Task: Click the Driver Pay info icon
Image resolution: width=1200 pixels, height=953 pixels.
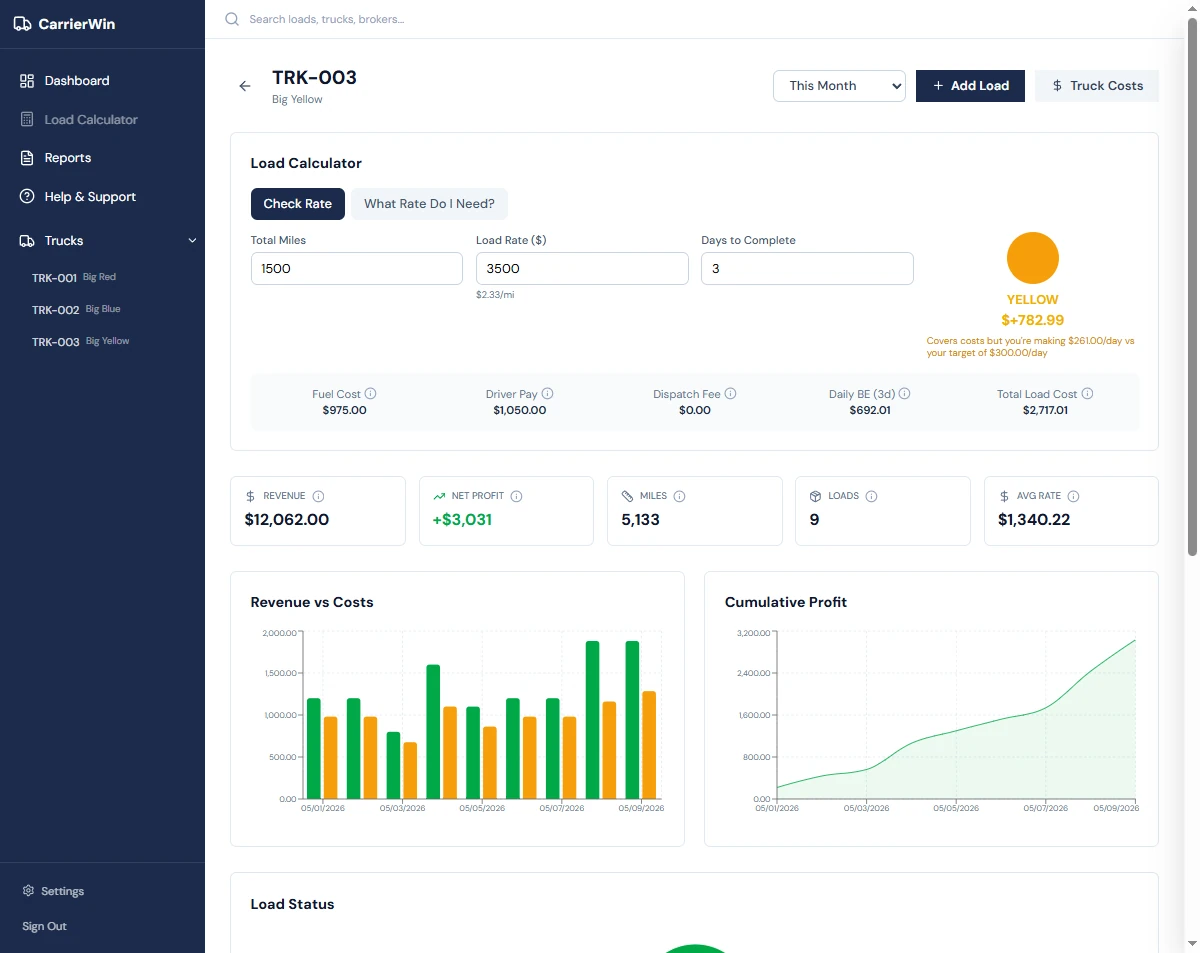Action: (548, 394)
